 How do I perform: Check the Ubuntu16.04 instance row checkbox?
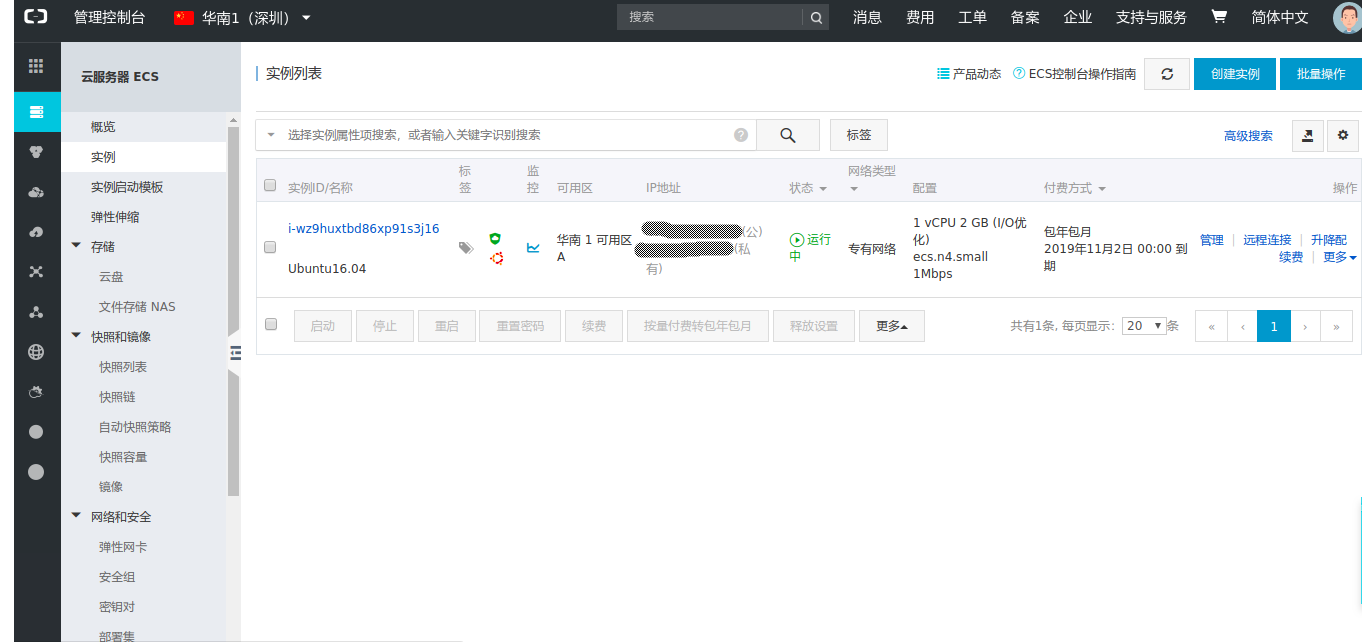pos(270,247)
